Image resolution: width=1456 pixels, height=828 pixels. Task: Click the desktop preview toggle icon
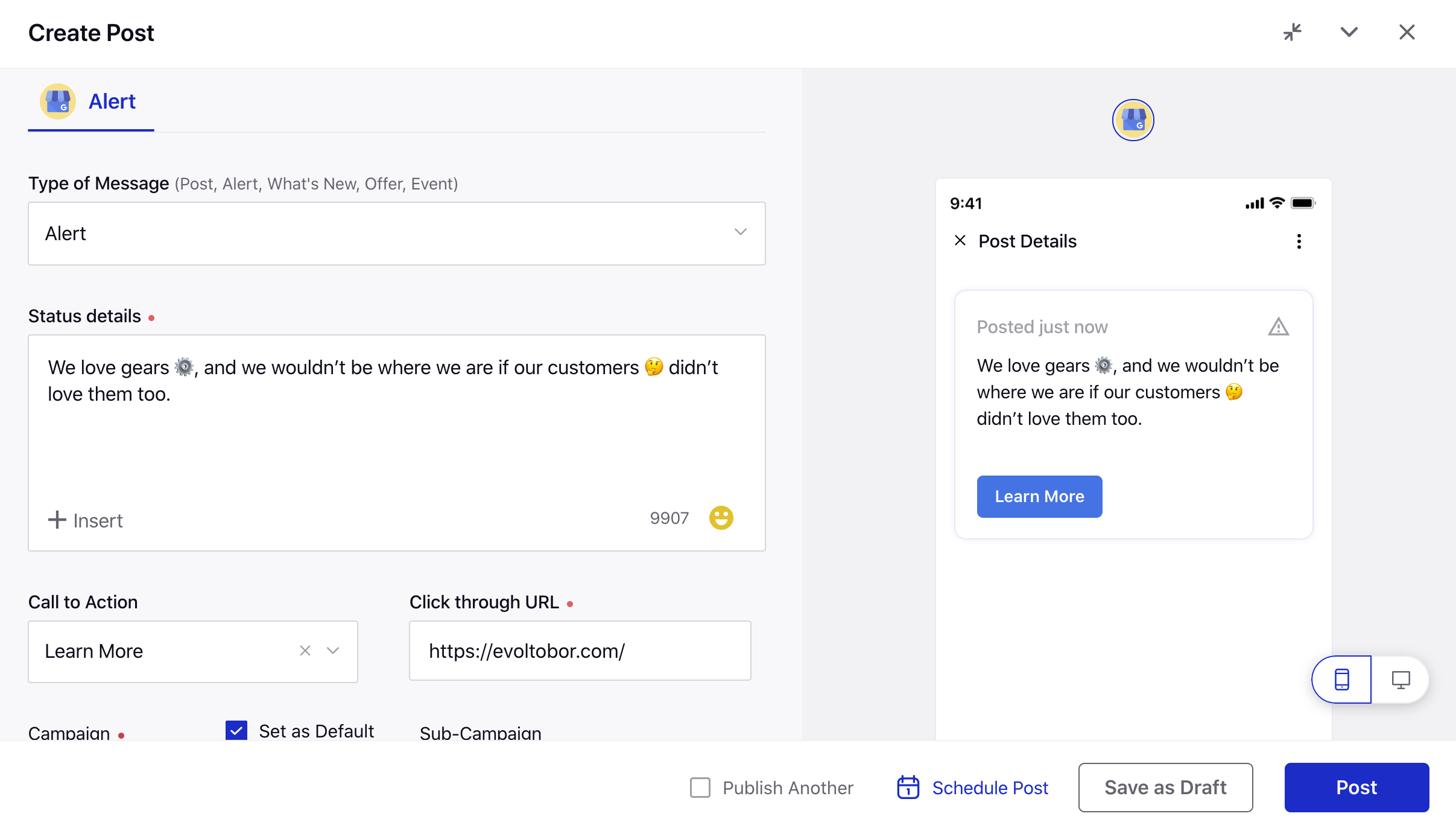1401,679
